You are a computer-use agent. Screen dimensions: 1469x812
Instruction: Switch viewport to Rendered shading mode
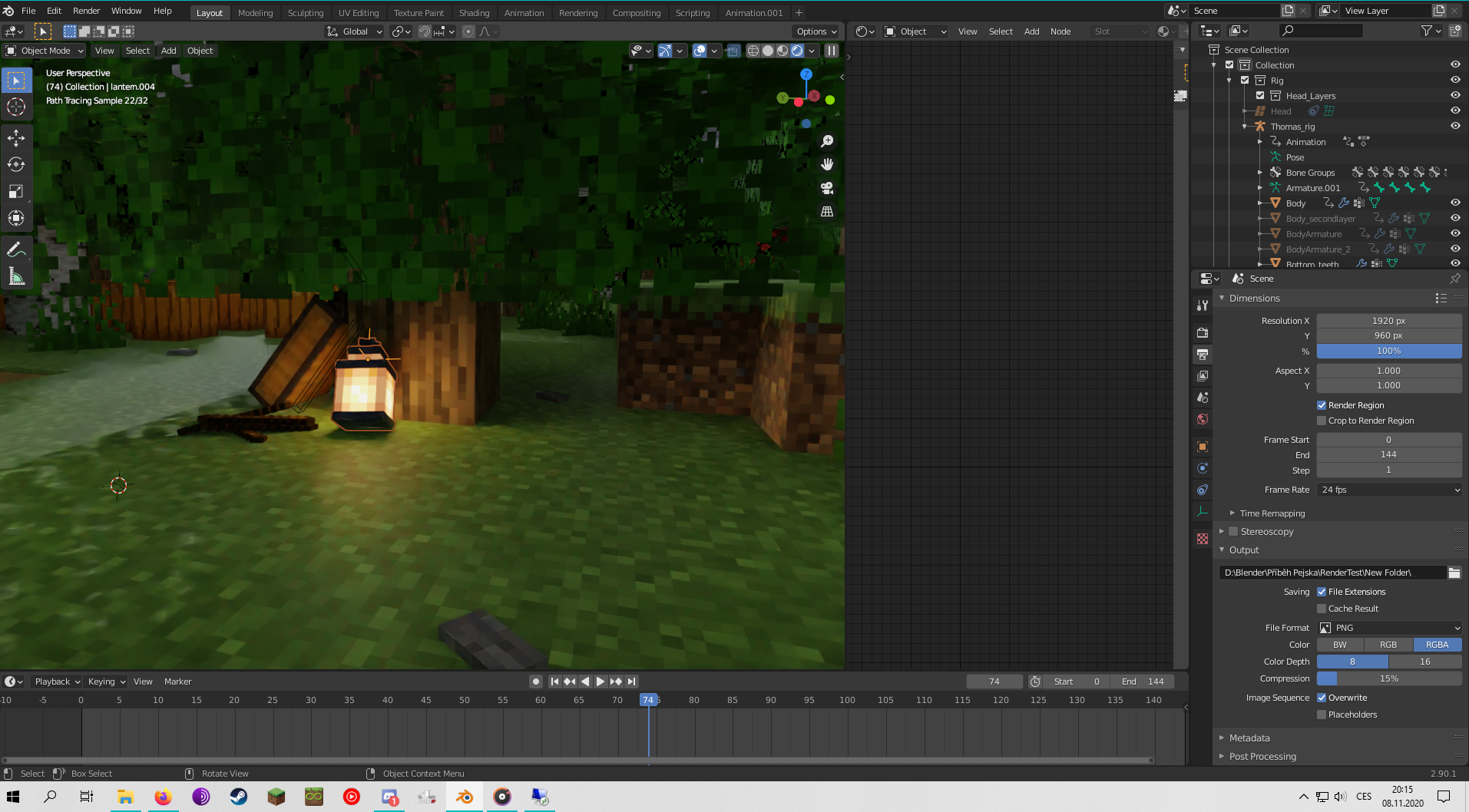click(x=796, y=50)
